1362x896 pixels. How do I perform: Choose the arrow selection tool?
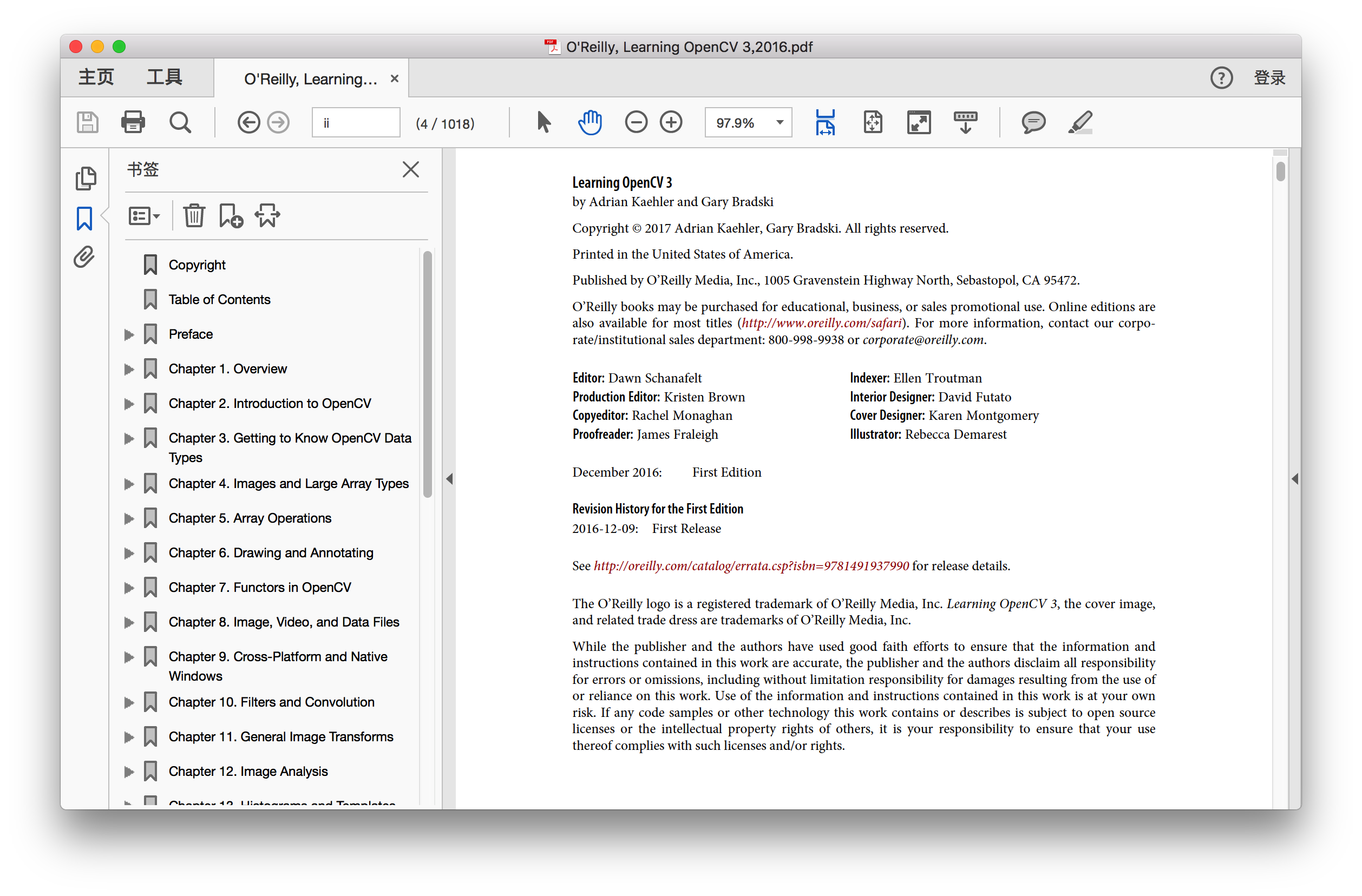(x=544, y=122)
